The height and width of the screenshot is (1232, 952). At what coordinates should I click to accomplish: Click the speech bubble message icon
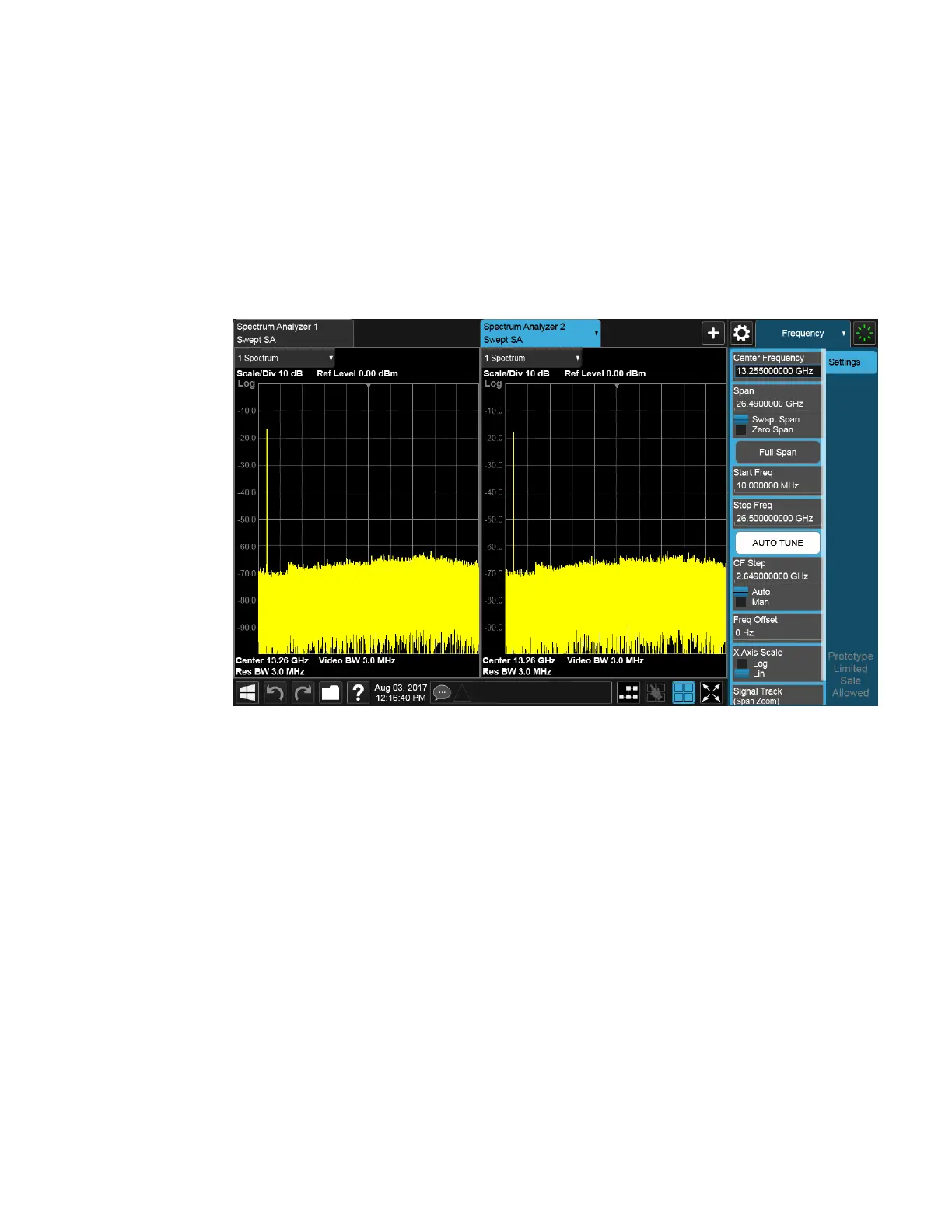pos(442,692)
